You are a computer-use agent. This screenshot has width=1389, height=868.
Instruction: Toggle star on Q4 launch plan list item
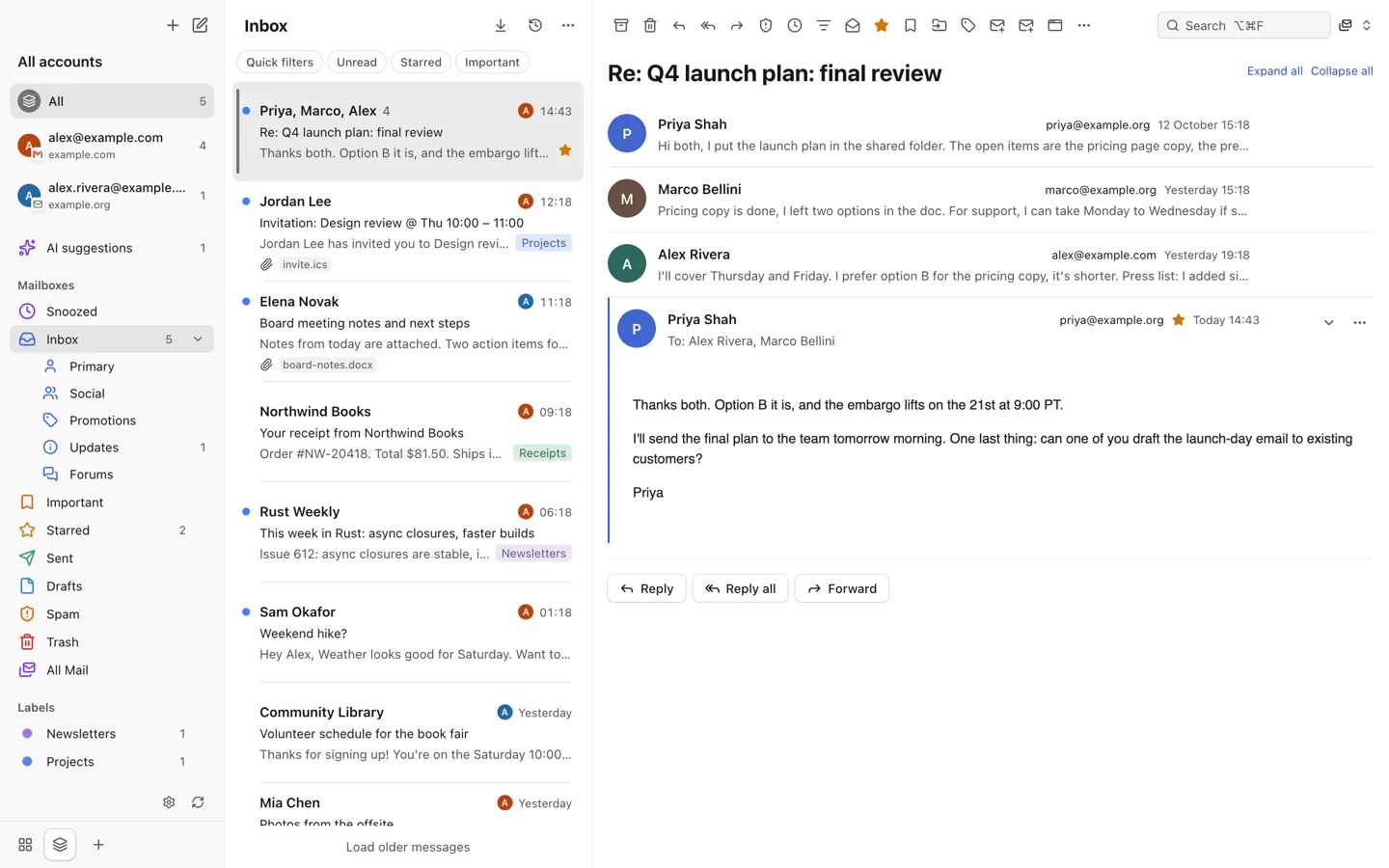(565, 150)
